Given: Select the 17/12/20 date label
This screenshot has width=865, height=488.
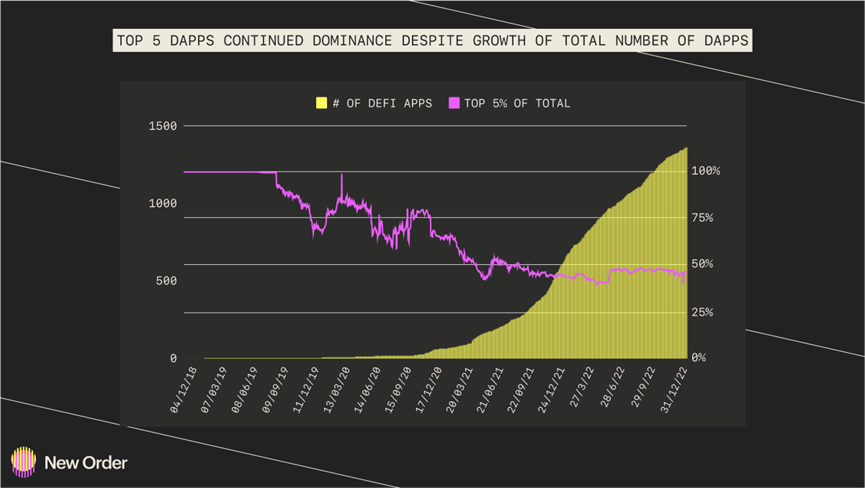Looking at the screenshot, I should coord(429,389).
